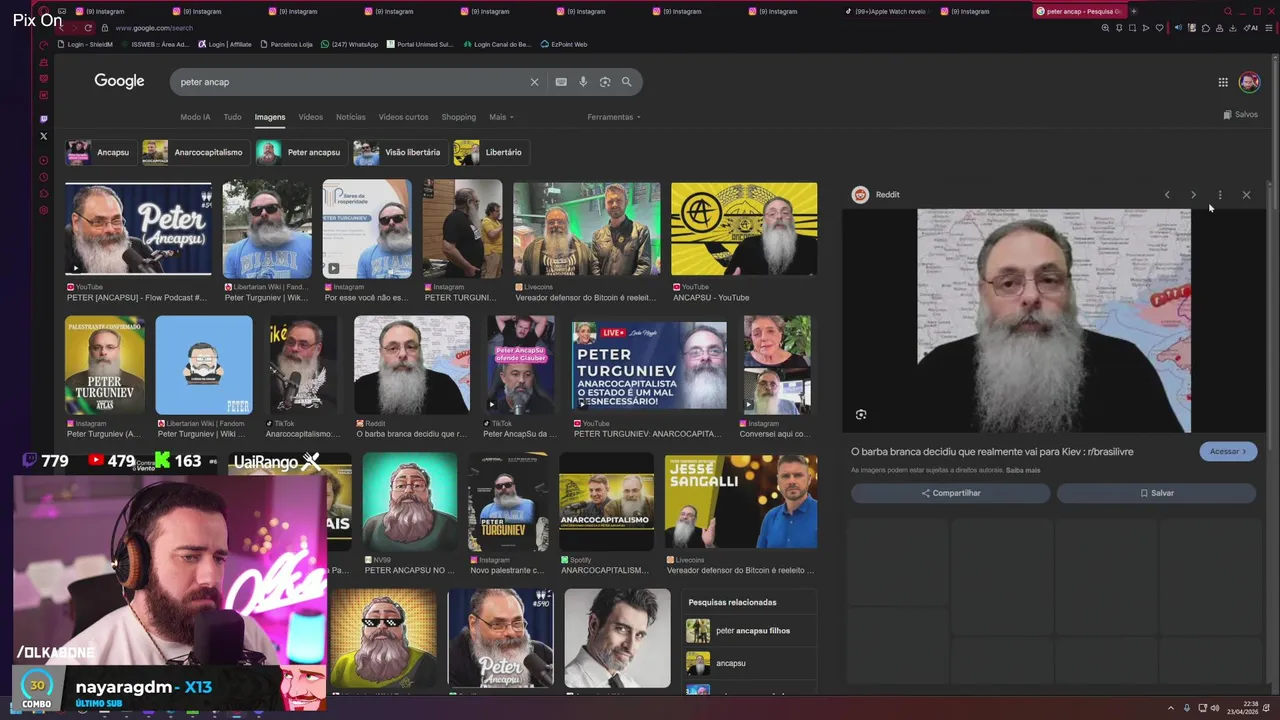Viewport: 1280px width, 720px height.
Task: Open the PETER TURGUNIEV Anarcocapitalista YouTube thumbnail
Action: (649, 365)
